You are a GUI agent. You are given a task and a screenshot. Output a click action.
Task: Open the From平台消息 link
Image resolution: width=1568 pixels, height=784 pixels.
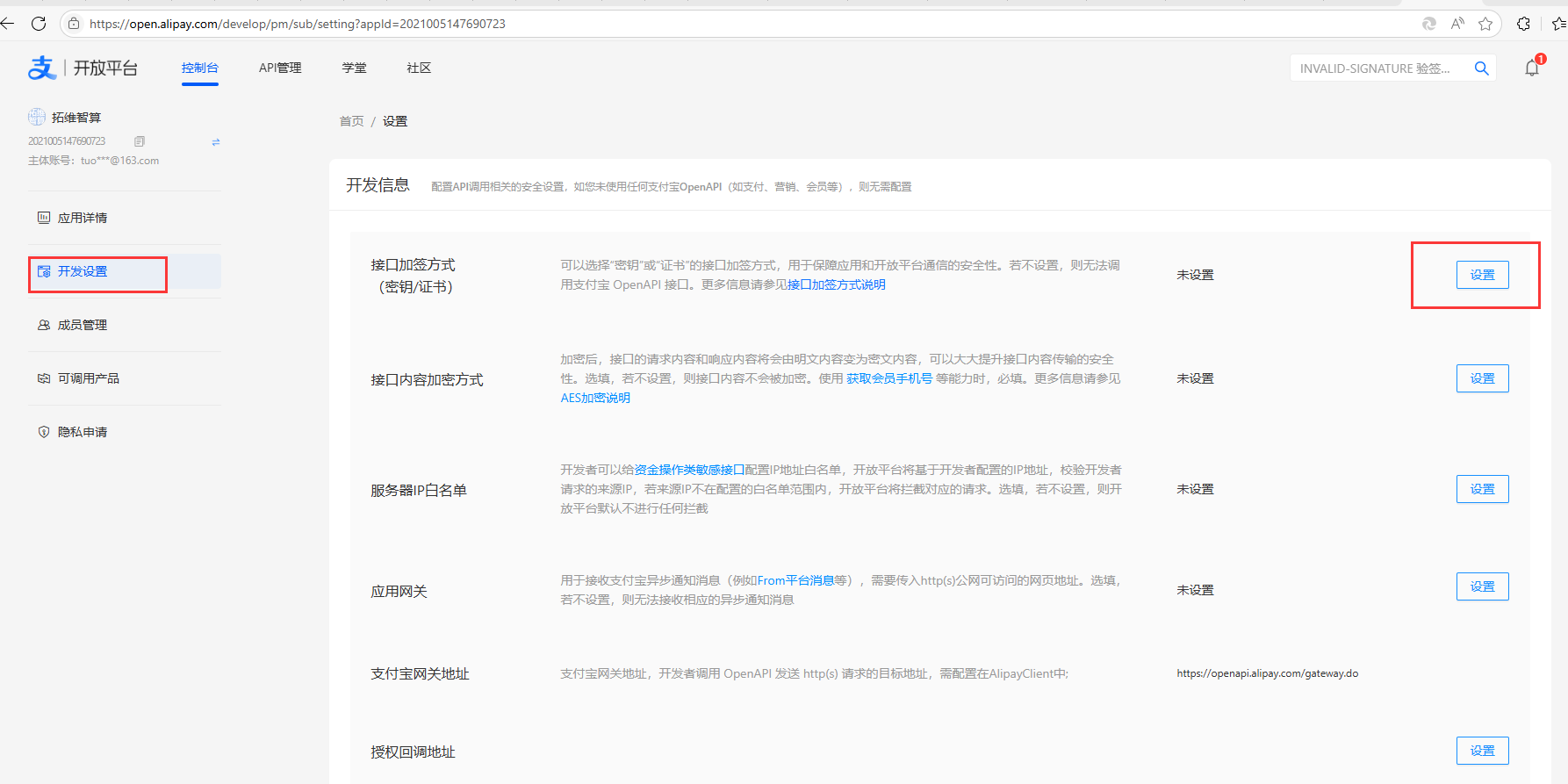pyautogui.click(x=795, y=580)
